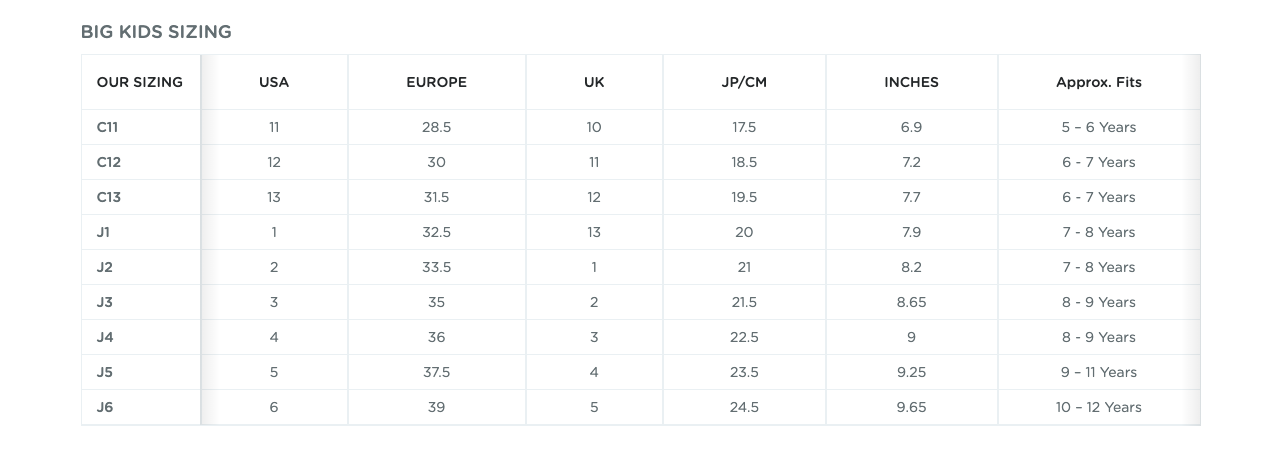Select the C11 size row label
1264x465 pixels.
click(x=108, y=127)
